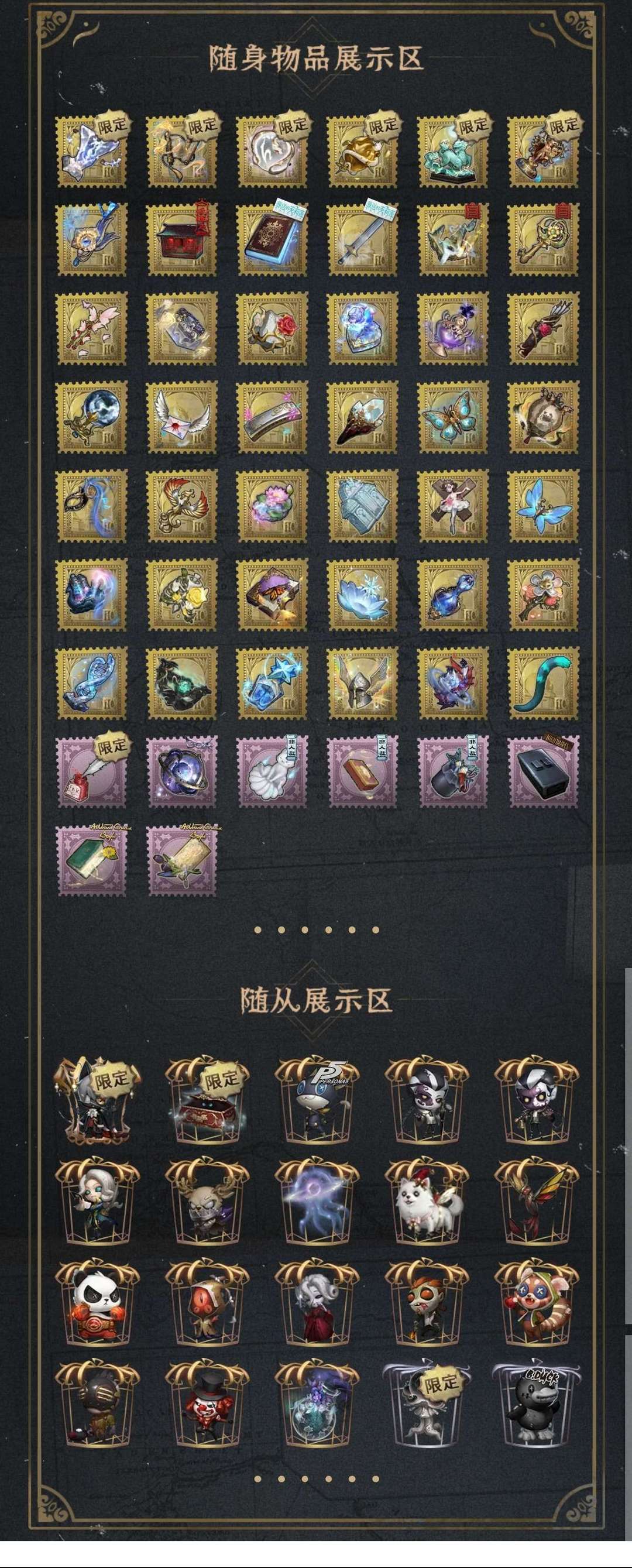Select the red house accessory stamp
632x1568 pixels.
(x=182, y=241)
